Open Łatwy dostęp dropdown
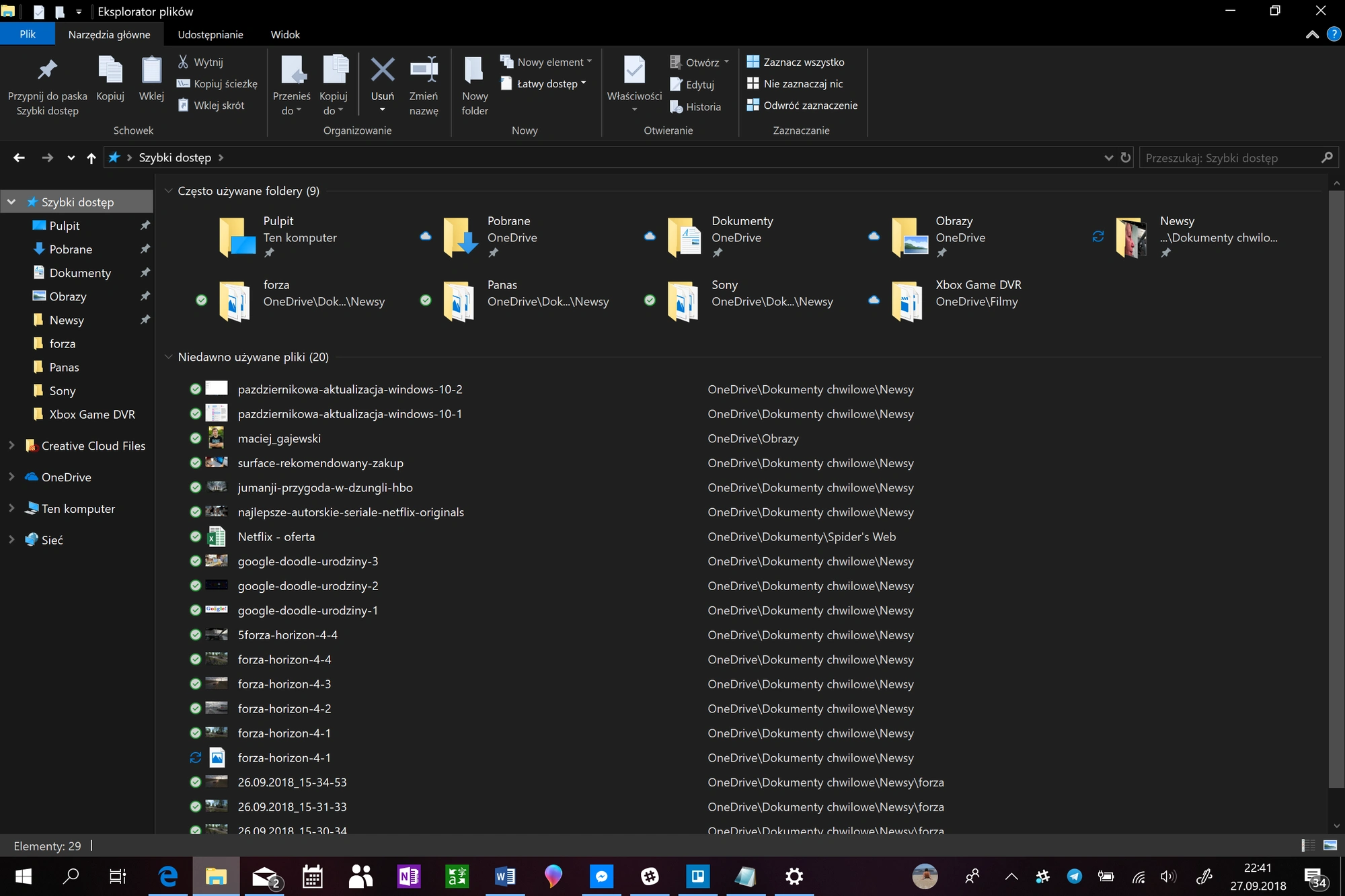This screenshot has height=896, width=1345. point(544,83)
